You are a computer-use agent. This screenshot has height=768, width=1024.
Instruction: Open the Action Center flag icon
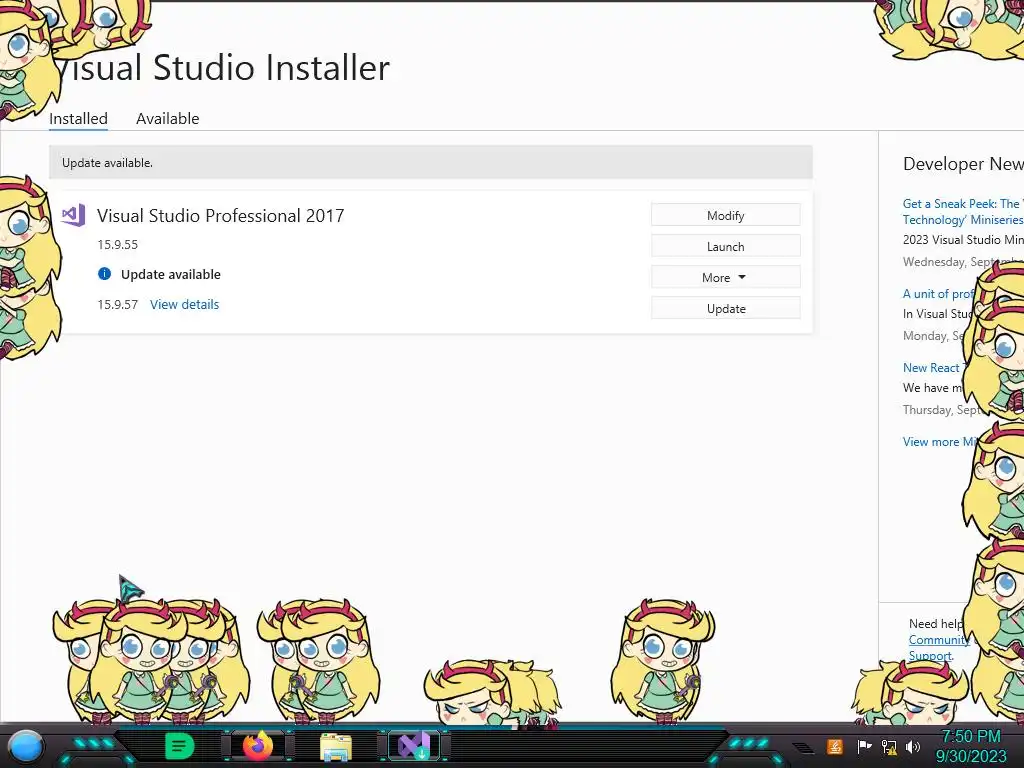click(863, 746)
